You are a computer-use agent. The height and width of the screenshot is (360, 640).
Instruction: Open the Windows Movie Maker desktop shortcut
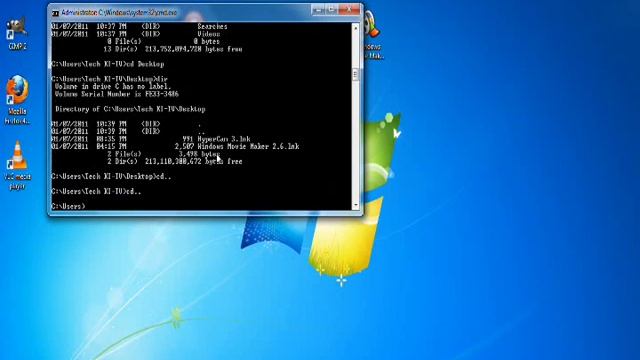[x=373, y=36]
